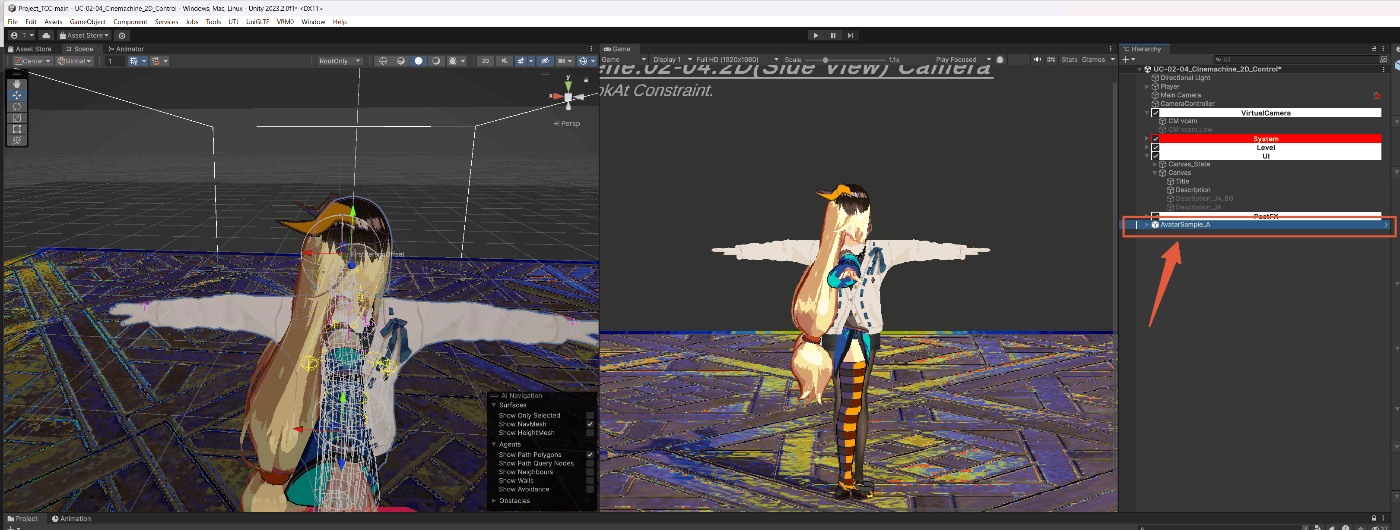Expand AvatarSample_A in Hierarchy
Viewport: 1400px width, 530px height.
1147,225
